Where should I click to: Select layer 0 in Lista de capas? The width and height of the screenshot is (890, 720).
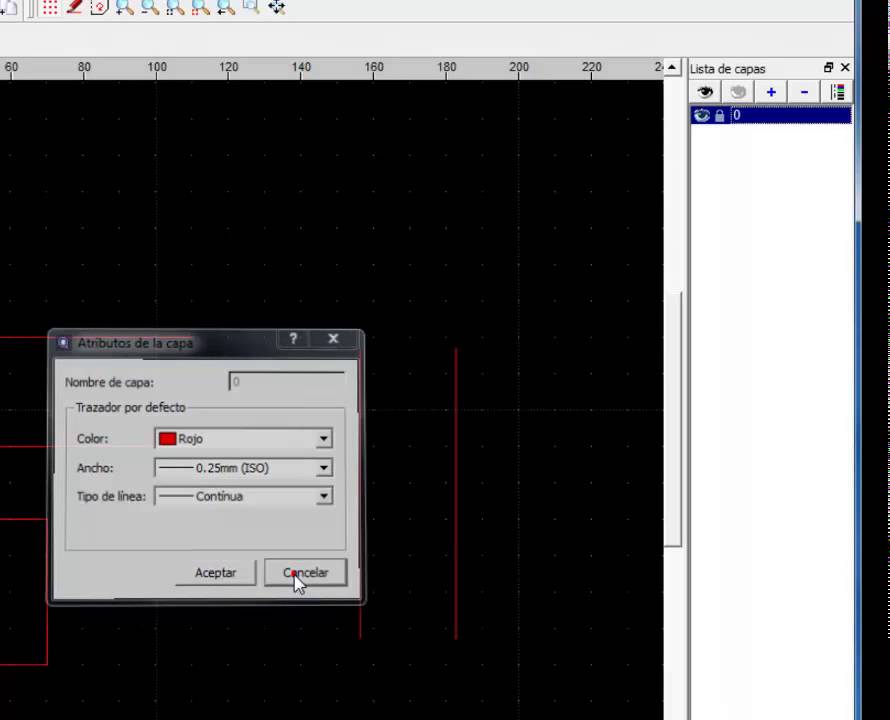[771, 115]
